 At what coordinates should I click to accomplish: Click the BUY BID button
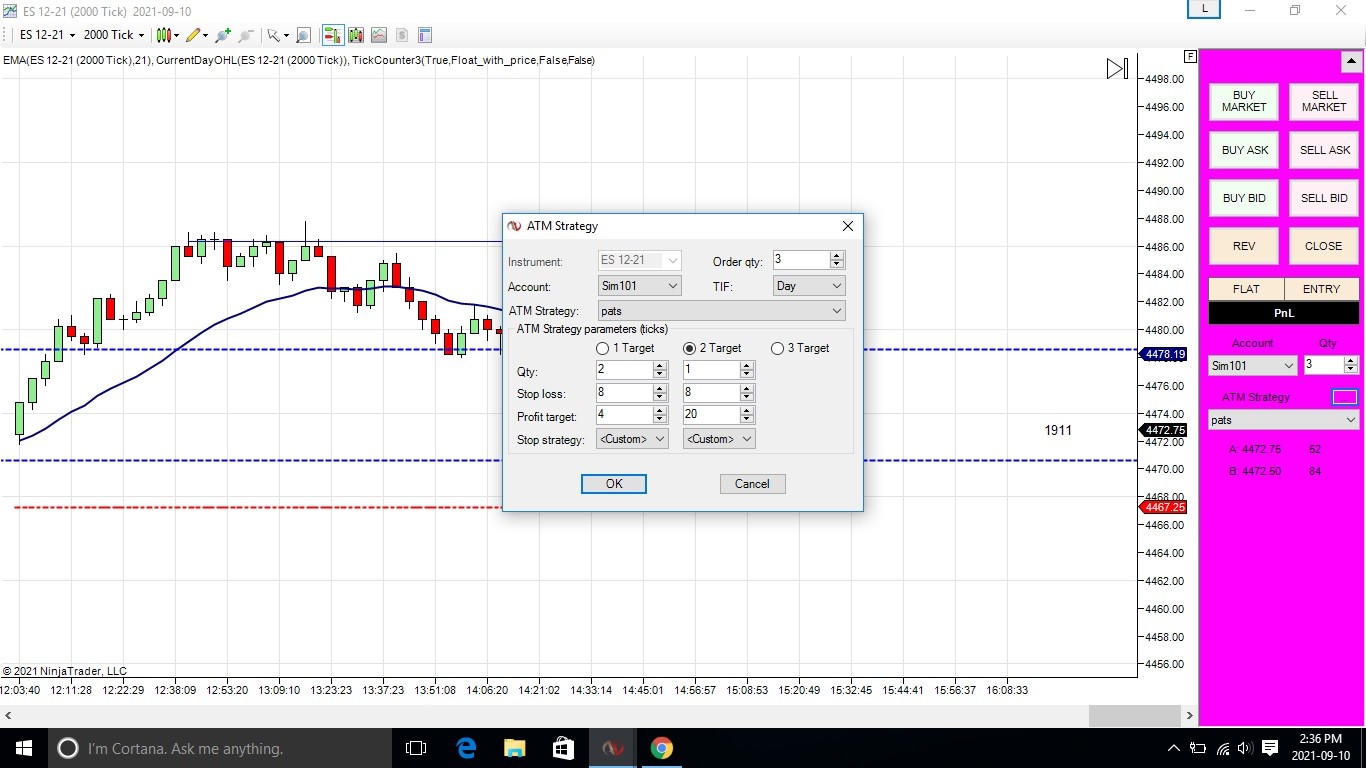[1244, 198]
